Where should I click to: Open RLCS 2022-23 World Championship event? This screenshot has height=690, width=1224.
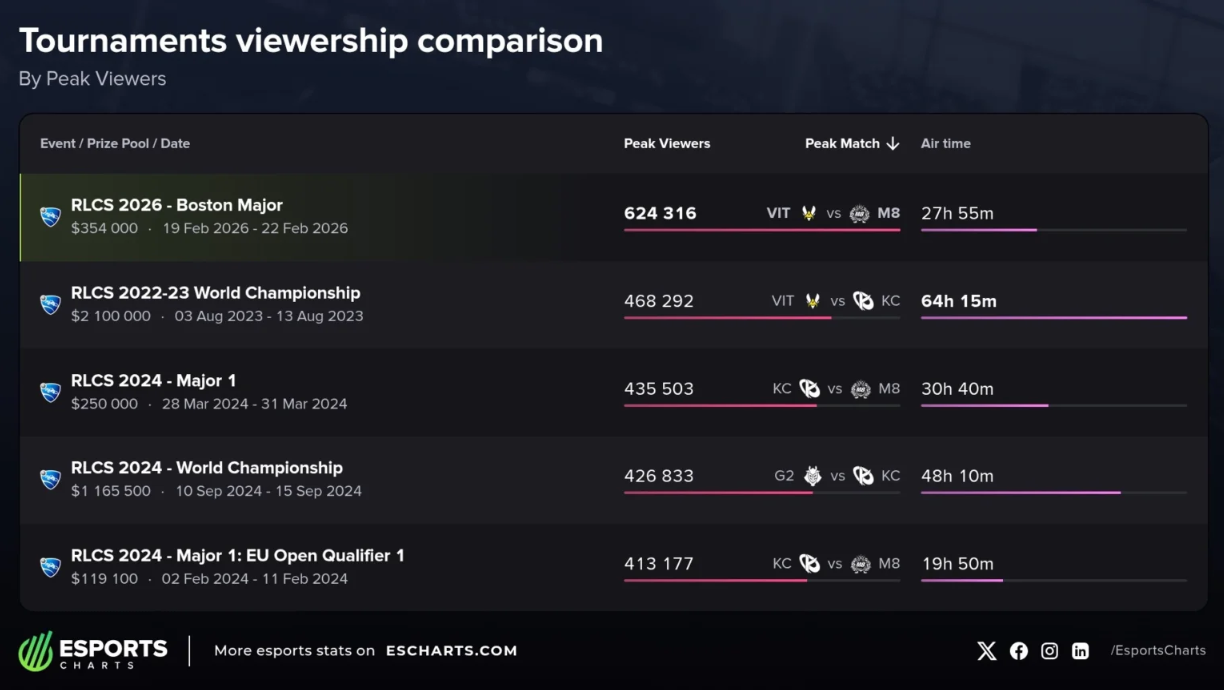pyautogui.click(x=215, y=293)
